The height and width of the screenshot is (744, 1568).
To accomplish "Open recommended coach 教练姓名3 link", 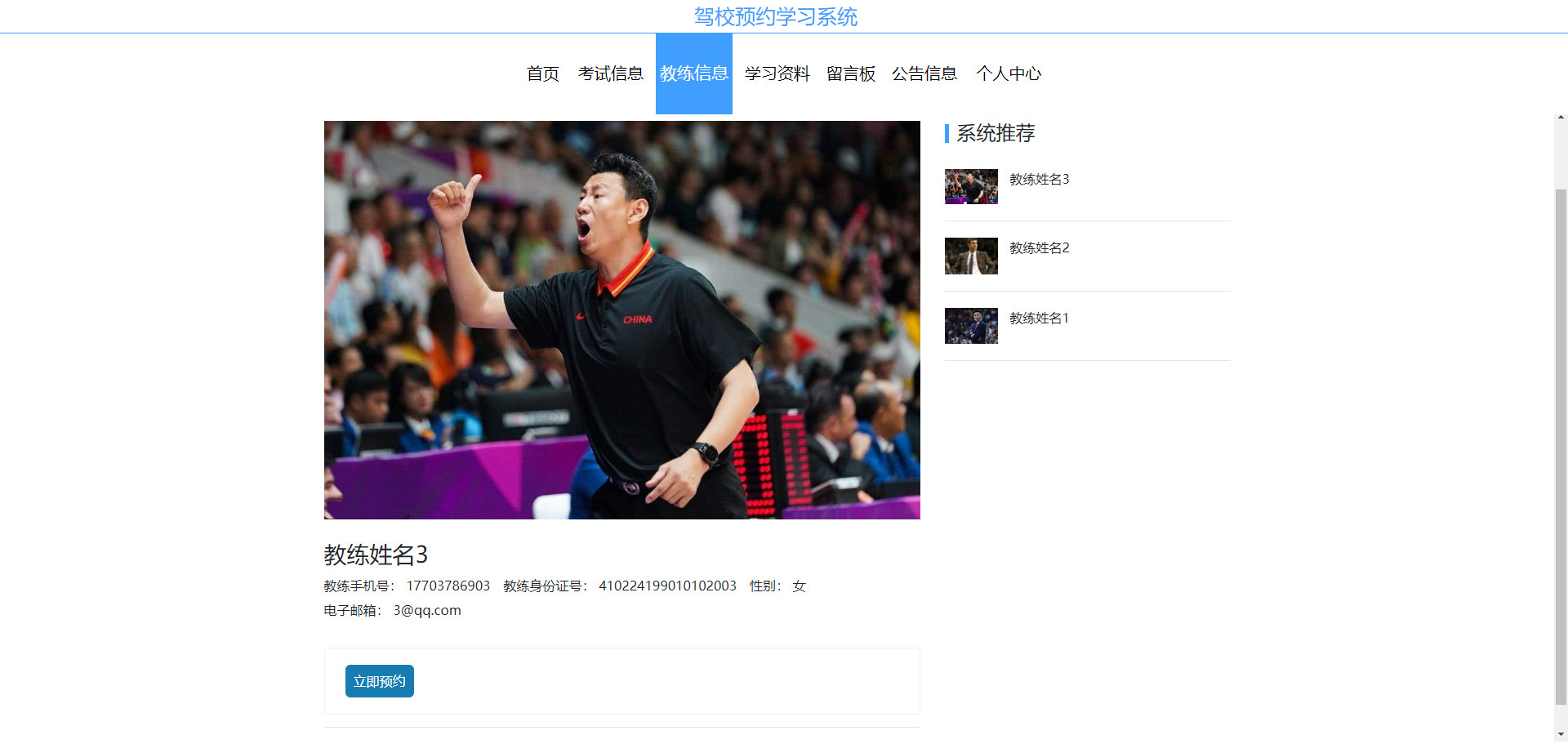I will (x=1039, y=179).
